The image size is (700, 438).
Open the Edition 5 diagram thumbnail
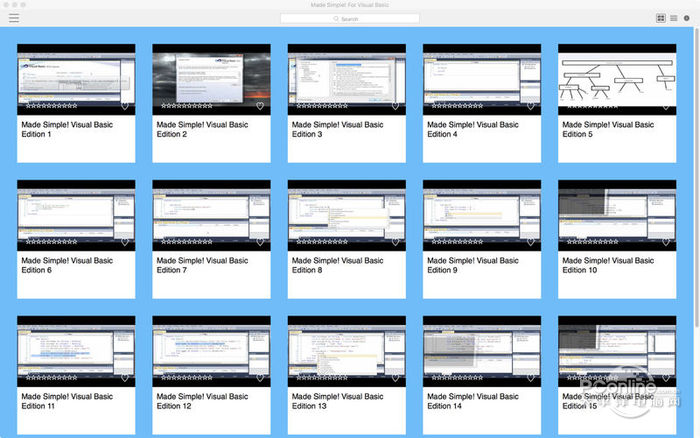(617, 78)
